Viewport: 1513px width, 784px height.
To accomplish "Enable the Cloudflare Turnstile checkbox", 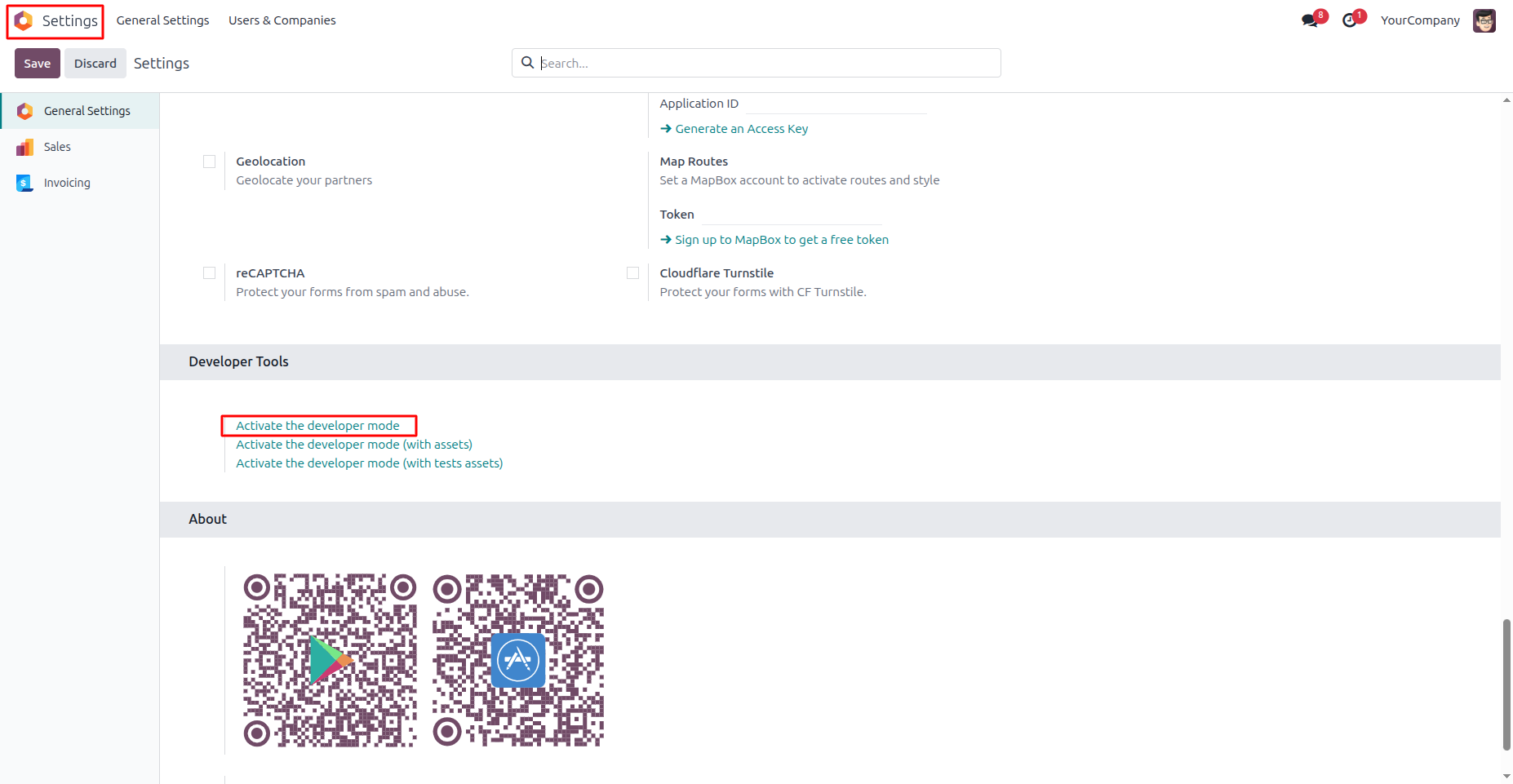I will click(x=633, y=273).
